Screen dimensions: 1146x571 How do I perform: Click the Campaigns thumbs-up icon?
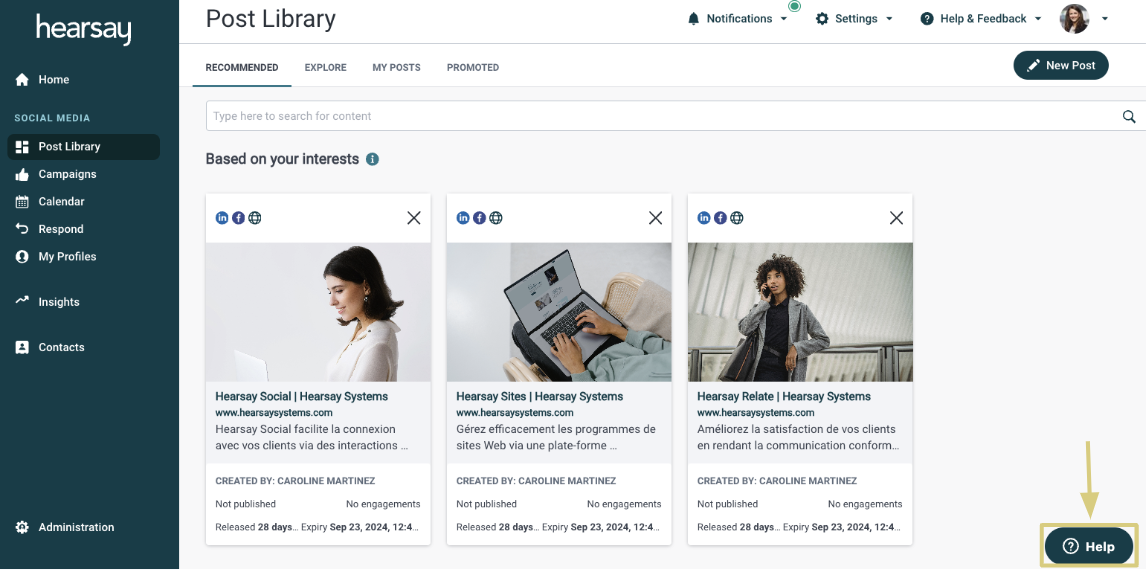[x=22, y=175]
